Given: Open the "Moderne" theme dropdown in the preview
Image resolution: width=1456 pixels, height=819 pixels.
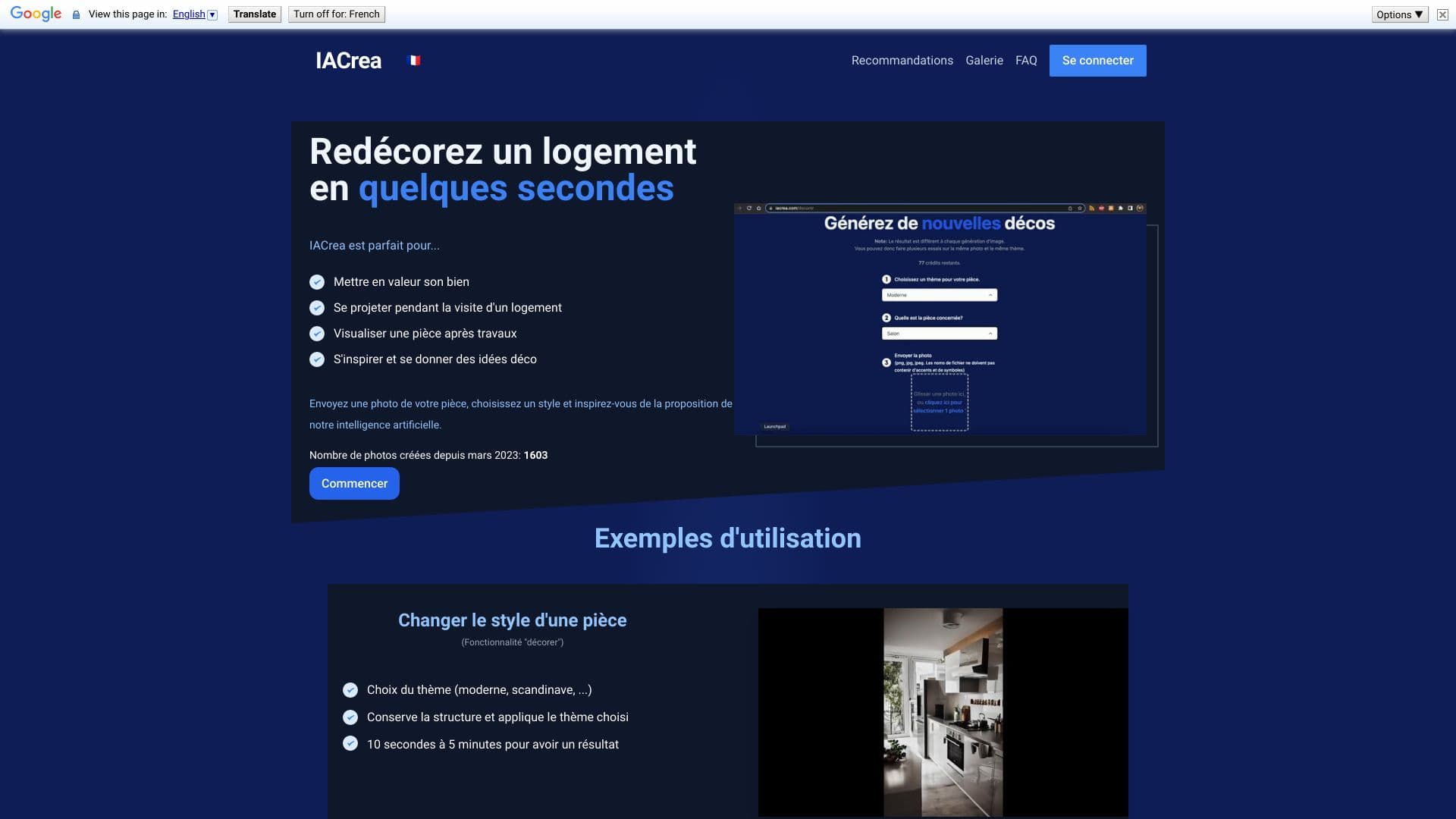Looking at the screenshot, I should [x=940, y=295].
